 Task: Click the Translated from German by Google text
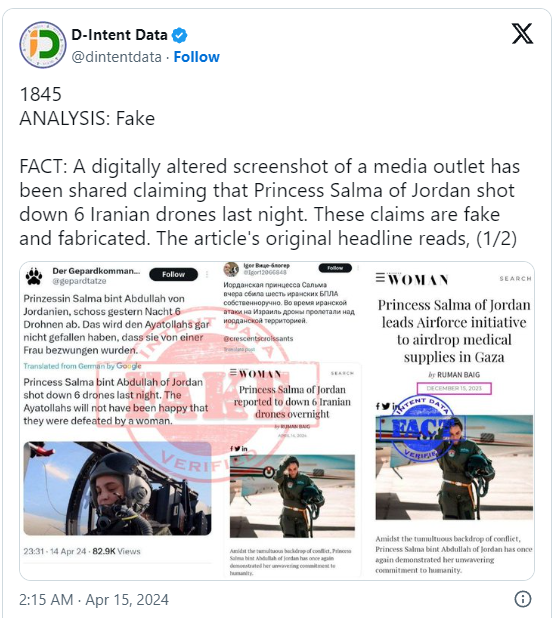pos(82,366)
